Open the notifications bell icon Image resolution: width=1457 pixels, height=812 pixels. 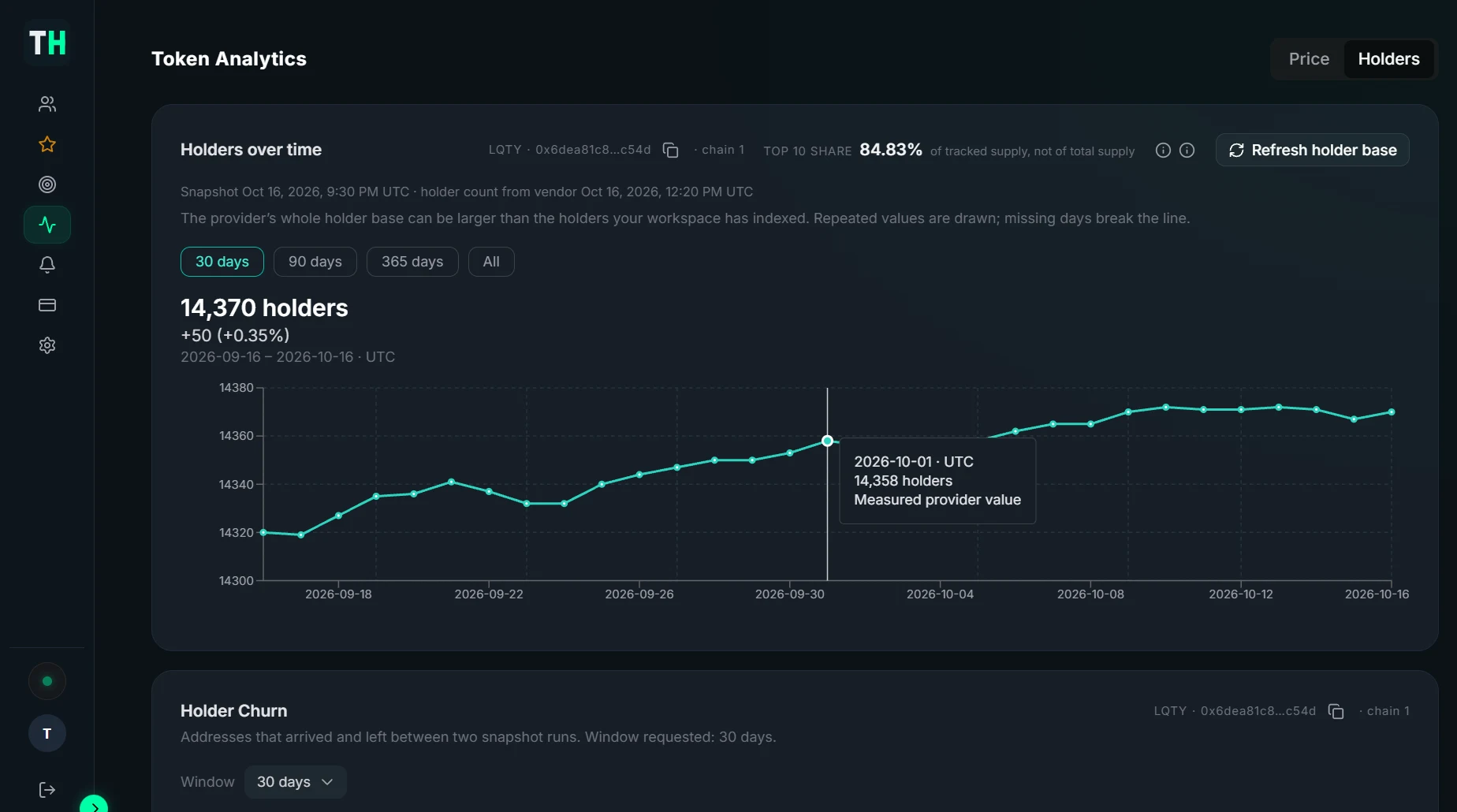click(47, 265)
